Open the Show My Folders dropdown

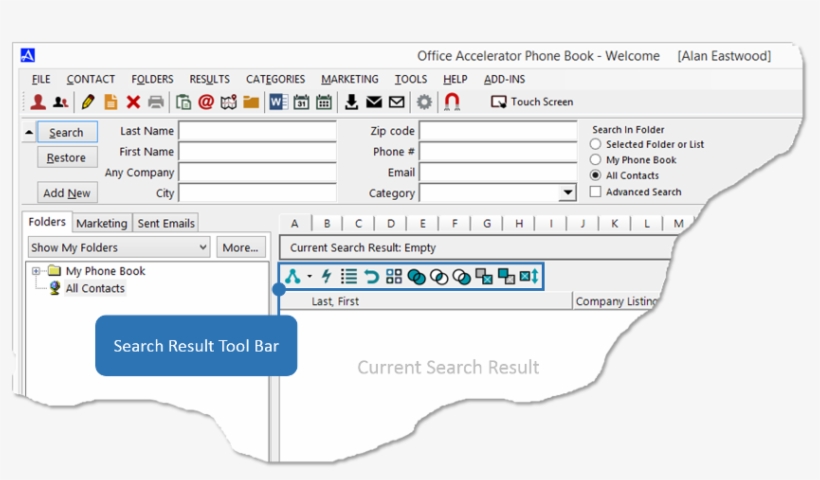coord(119,247)
